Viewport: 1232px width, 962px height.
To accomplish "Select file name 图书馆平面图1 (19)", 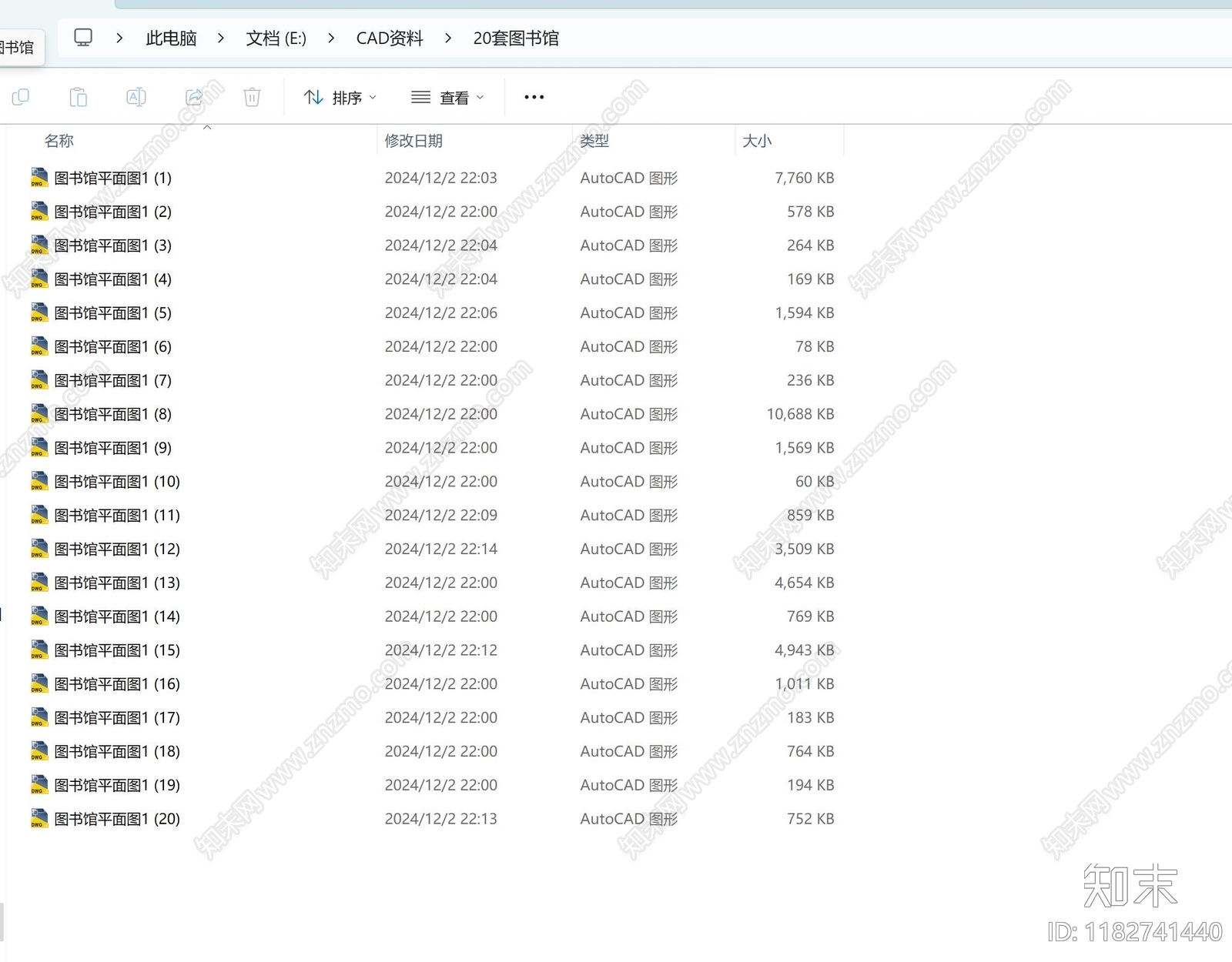I will [x=117, y=785].
